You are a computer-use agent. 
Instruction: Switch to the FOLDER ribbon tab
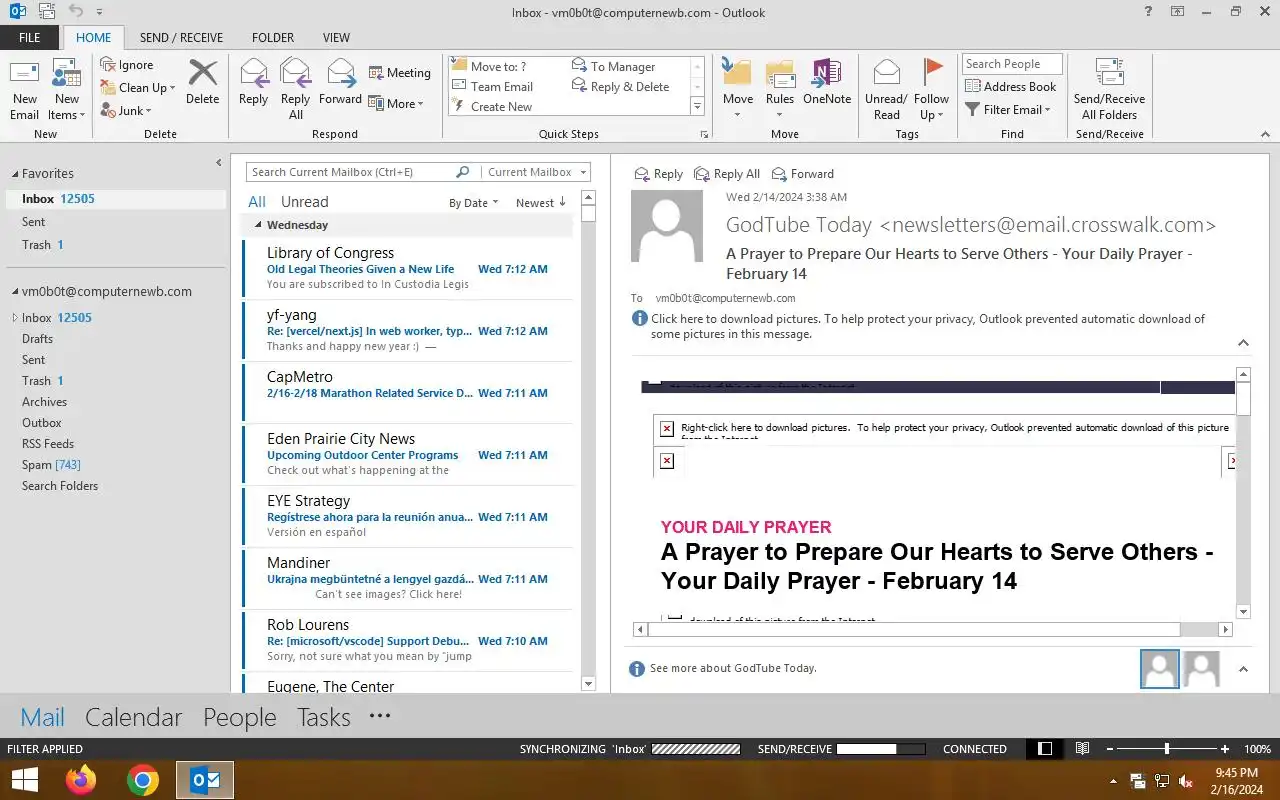coord(273,38)
